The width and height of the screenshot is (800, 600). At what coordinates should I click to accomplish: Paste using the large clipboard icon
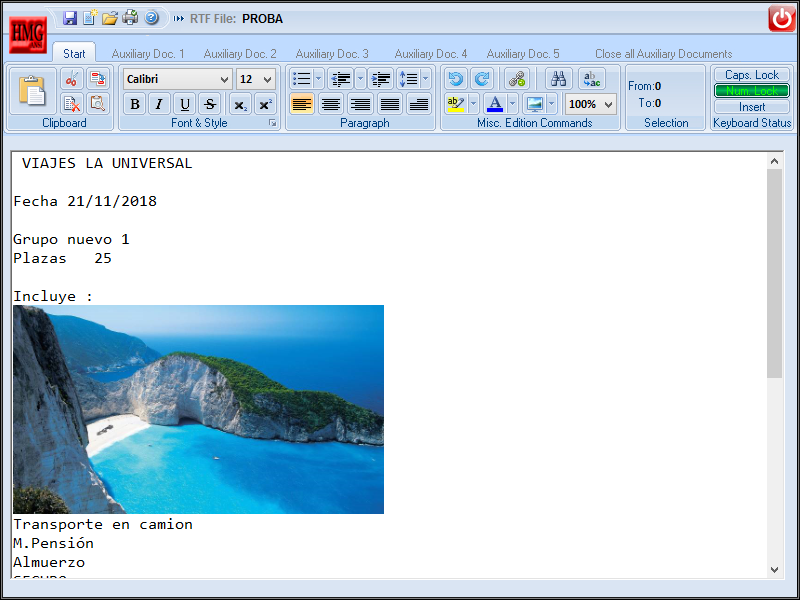click(x=33, y=91)
